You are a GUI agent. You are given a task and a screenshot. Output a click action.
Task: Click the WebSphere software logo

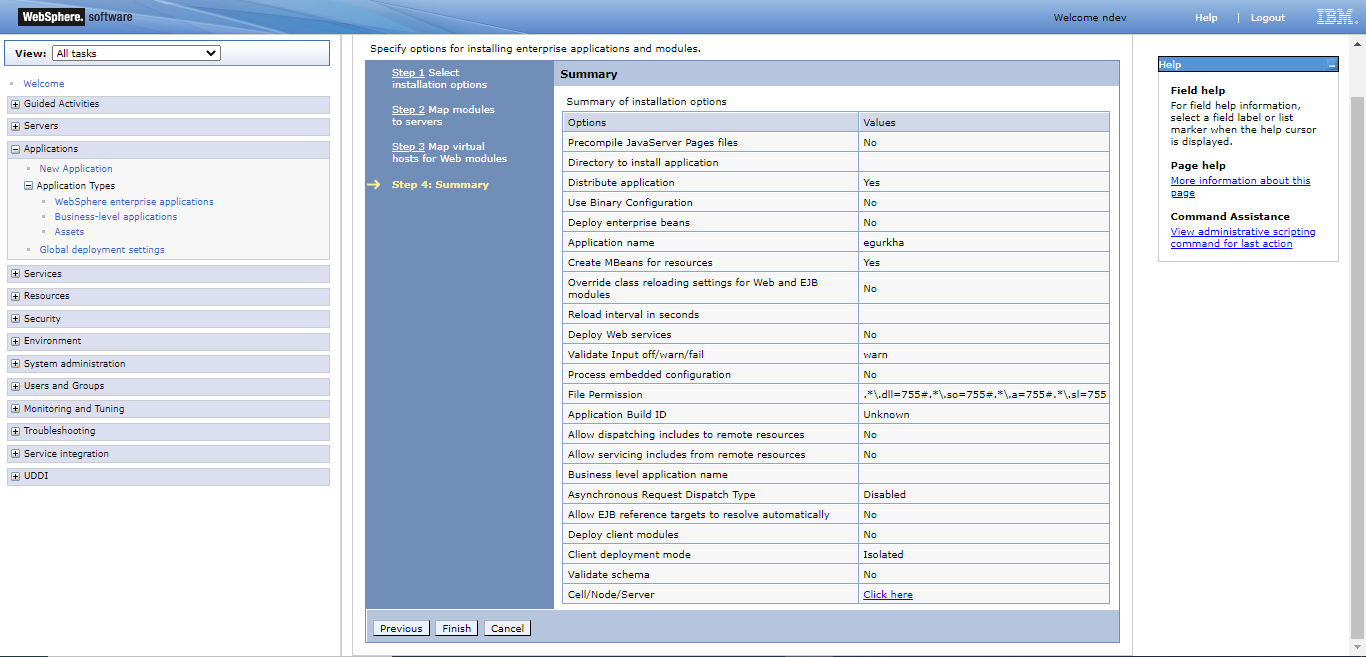76,17
